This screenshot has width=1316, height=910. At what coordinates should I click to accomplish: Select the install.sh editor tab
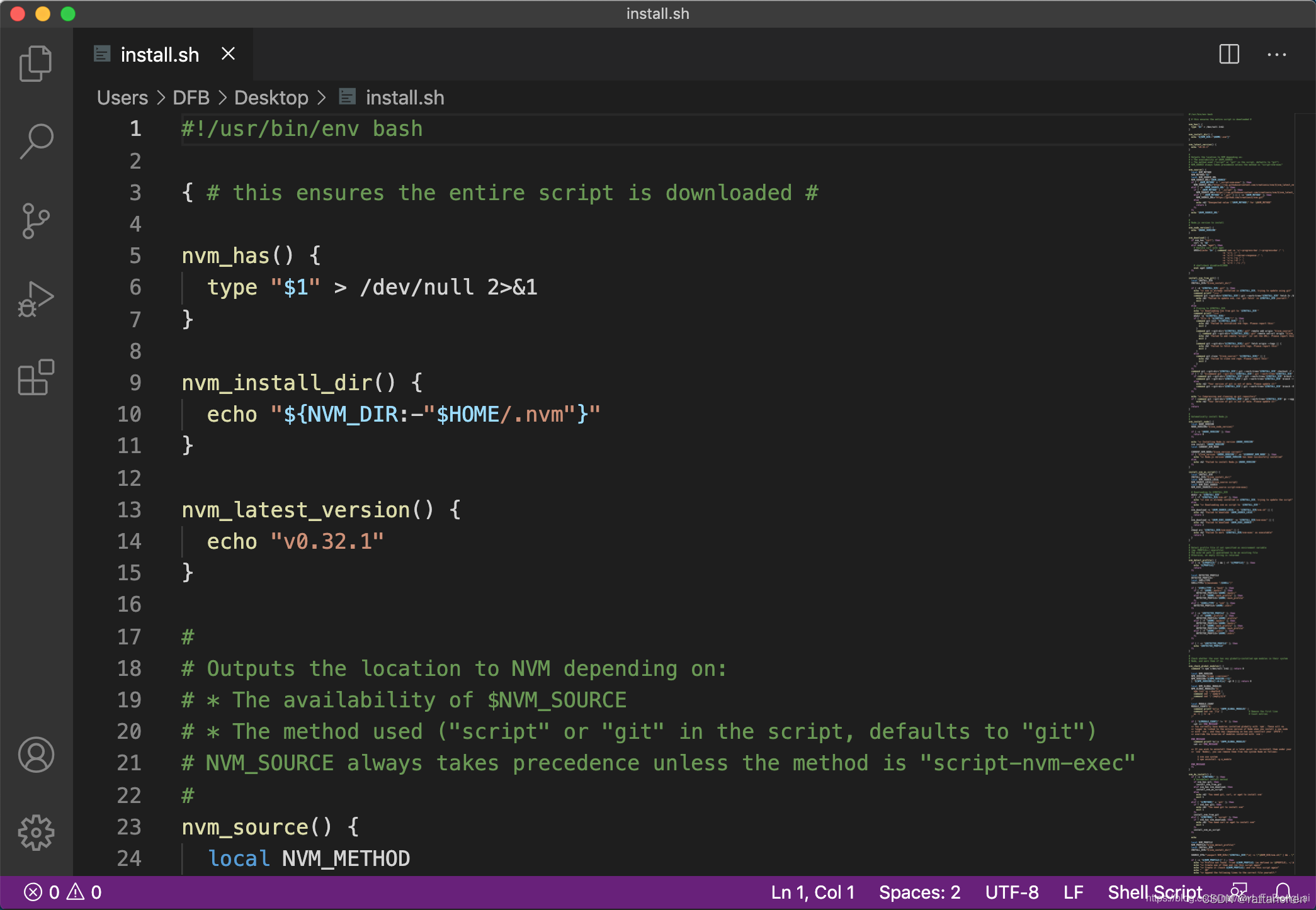[164, 54]
